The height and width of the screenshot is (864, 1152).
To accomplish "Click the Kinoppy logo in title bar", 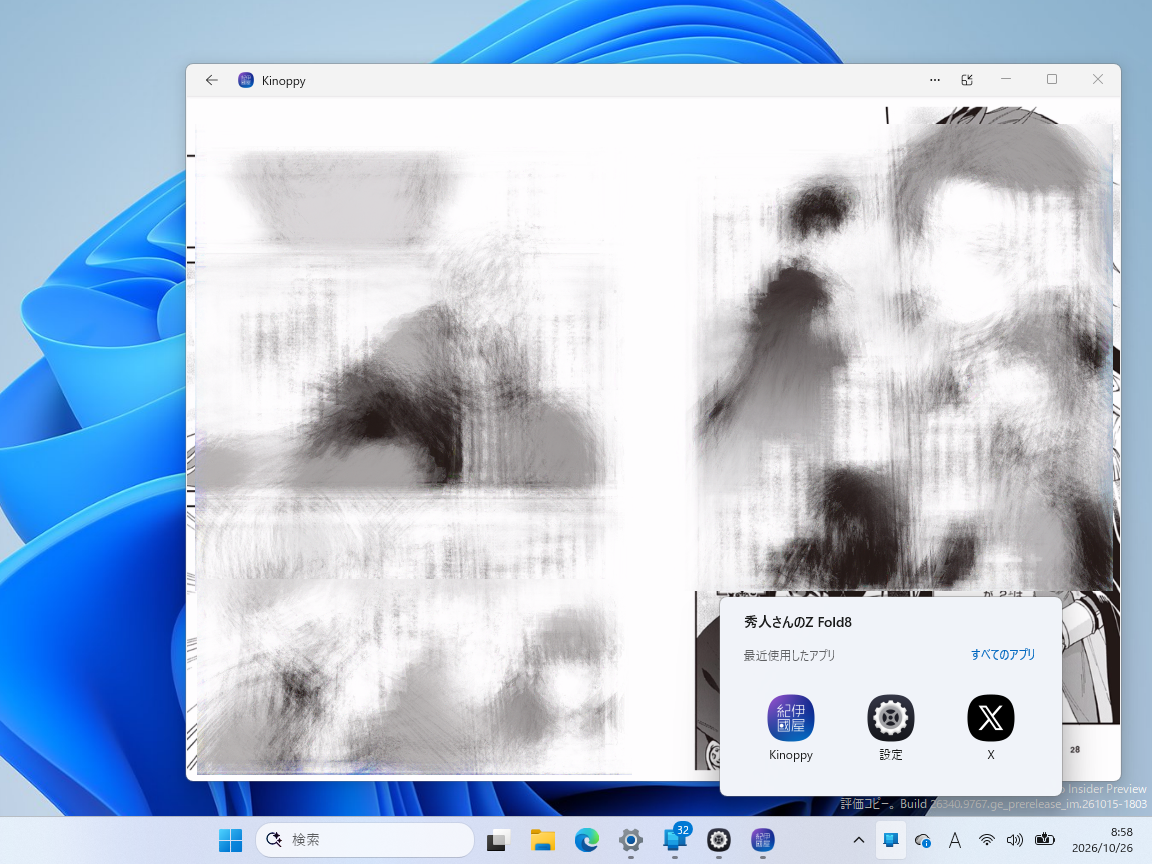I will [246, 80].
